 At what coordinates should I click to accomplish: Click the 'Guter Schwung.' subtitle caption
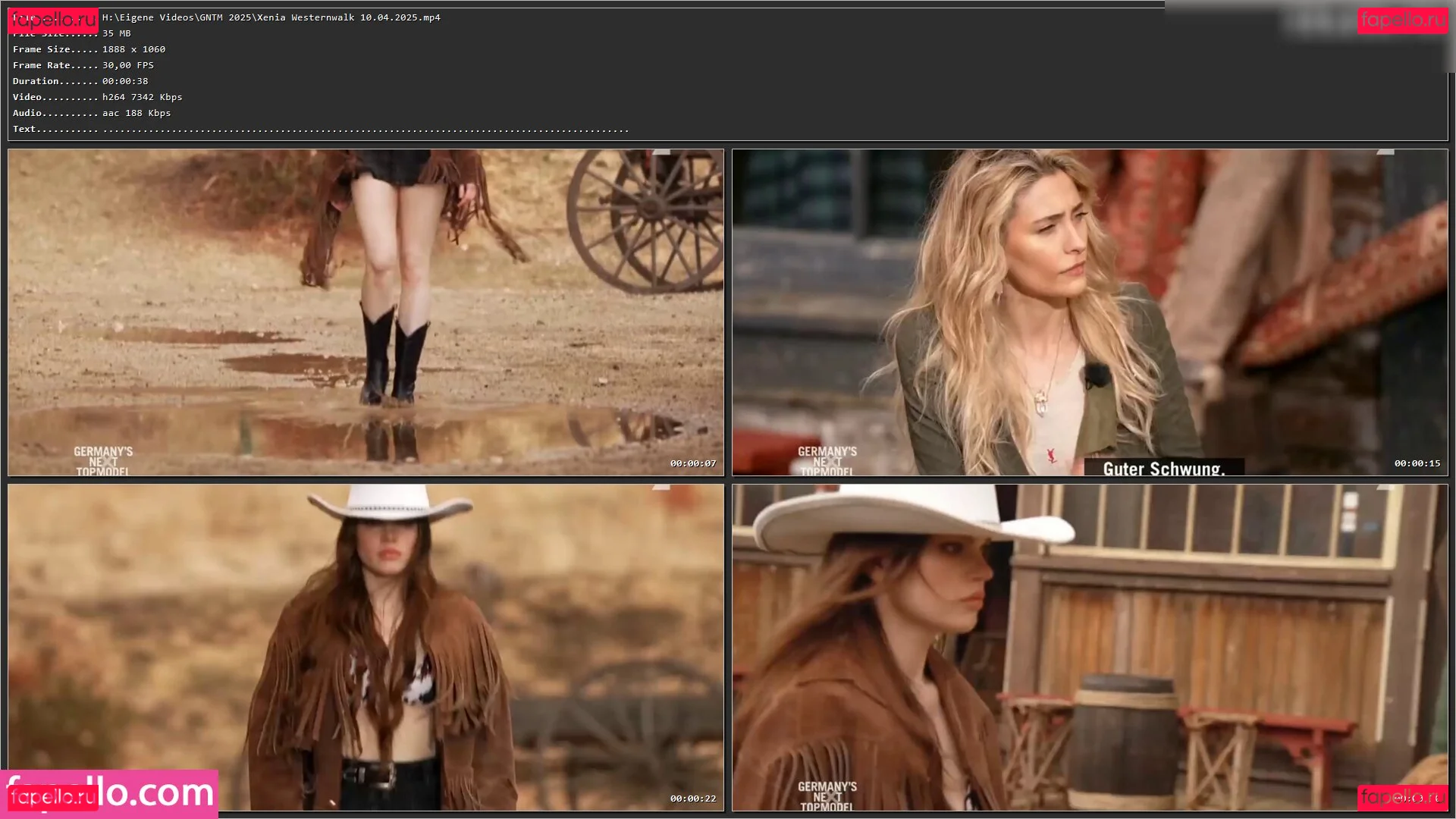1163,469
